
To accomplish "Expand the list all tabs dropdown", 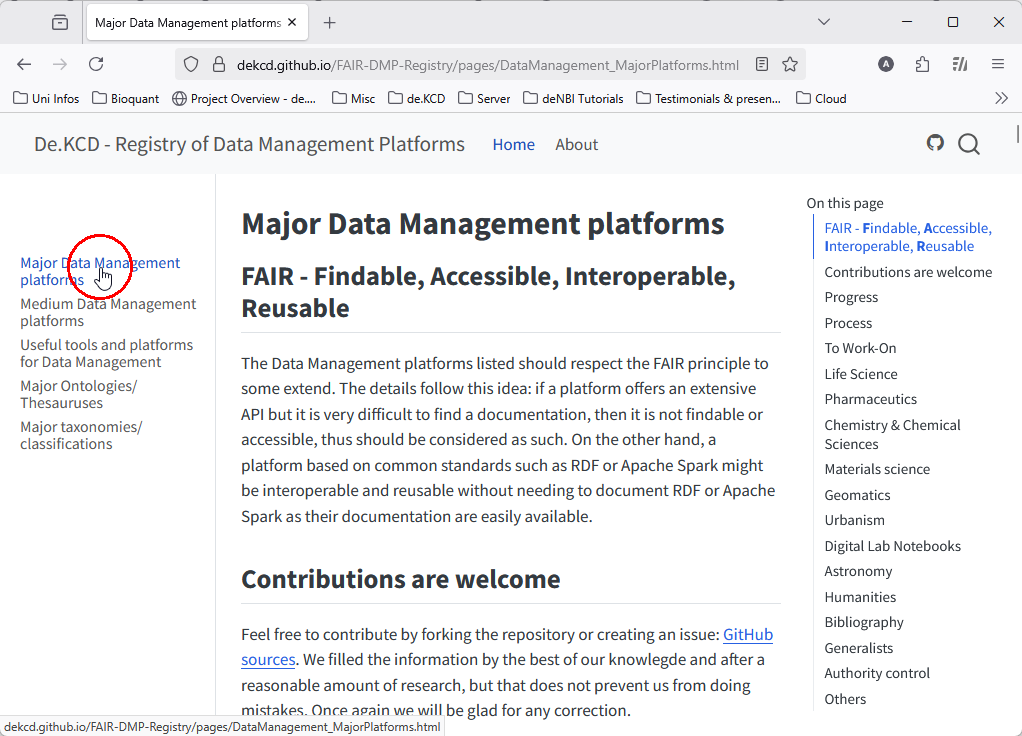I will (x=824, y=22).
